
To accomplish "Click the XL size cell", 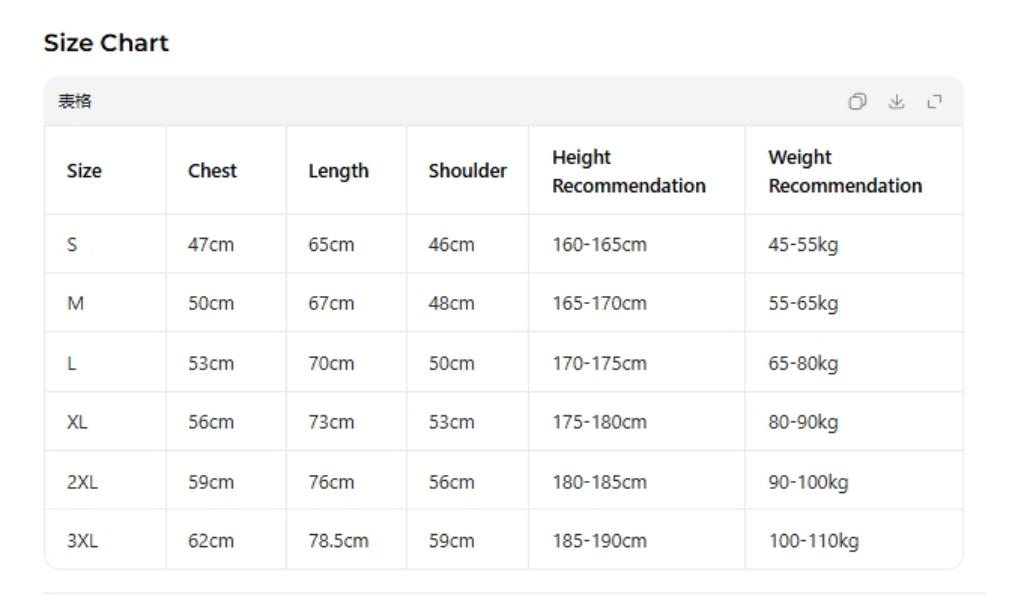I will [79, 421].
